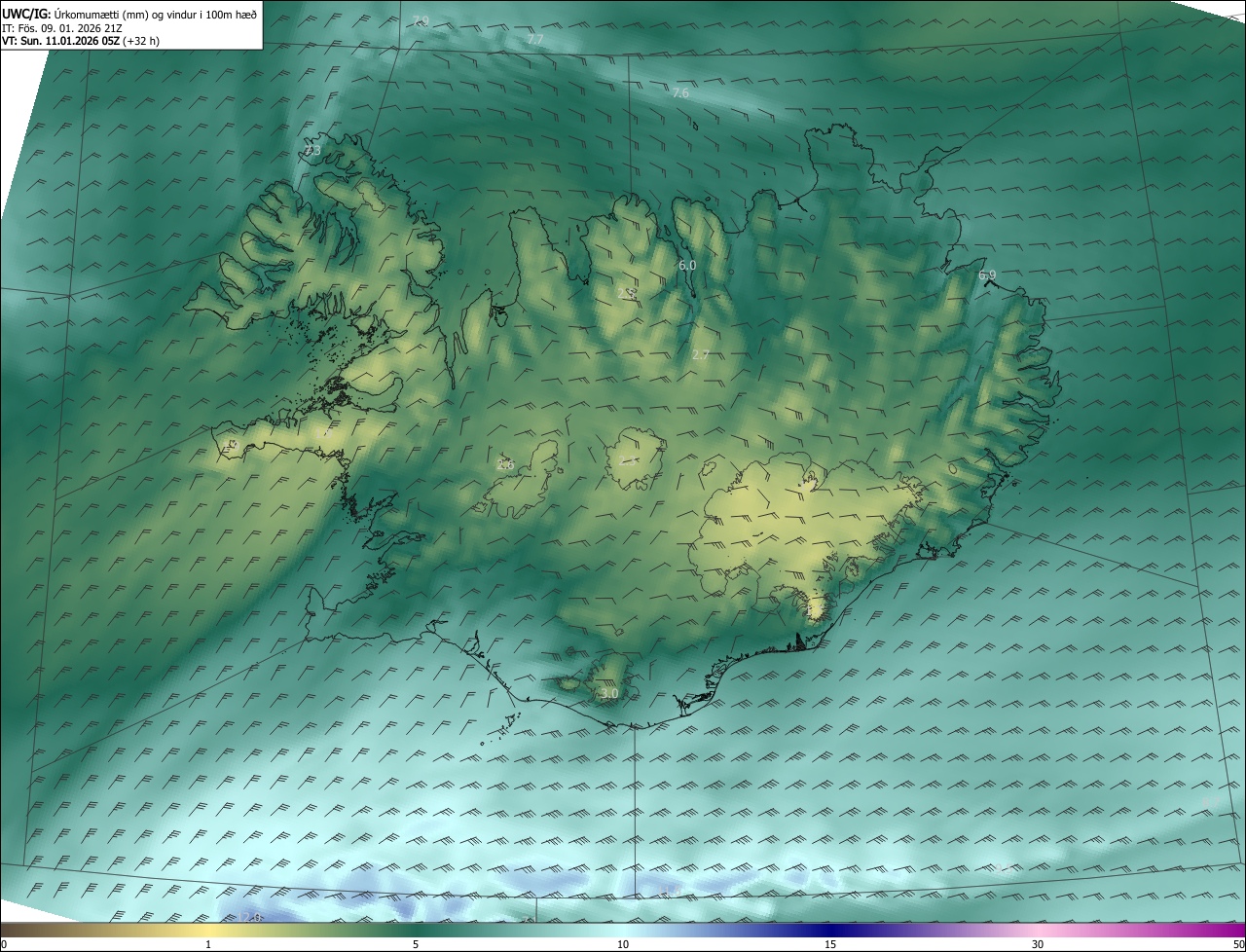Screen dimensions: 1246x952
Task: Click the 0 tick on the color scale
Action: (4, 944)
